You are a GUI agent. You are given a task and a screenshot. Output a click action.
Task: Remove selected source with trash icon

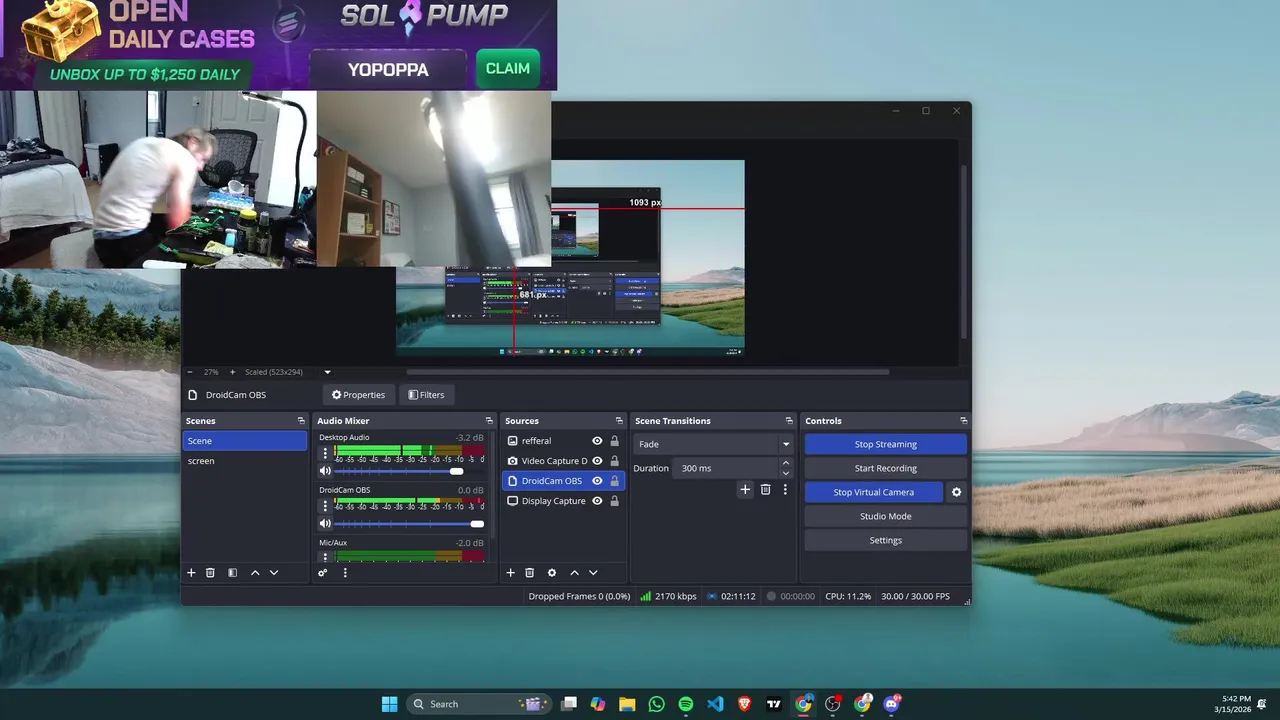pyautogui.click(x=529, y=573)
